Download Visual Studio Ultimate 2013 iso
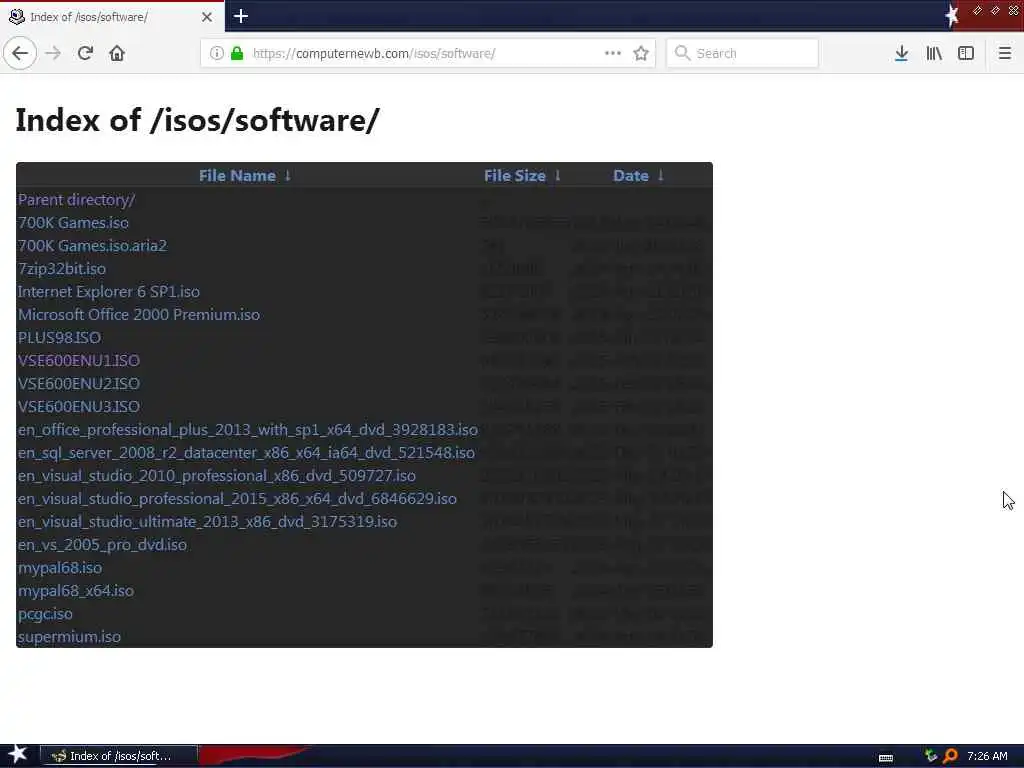The height and width of the screenshot is (768, 1024). (x=207, y=522)
